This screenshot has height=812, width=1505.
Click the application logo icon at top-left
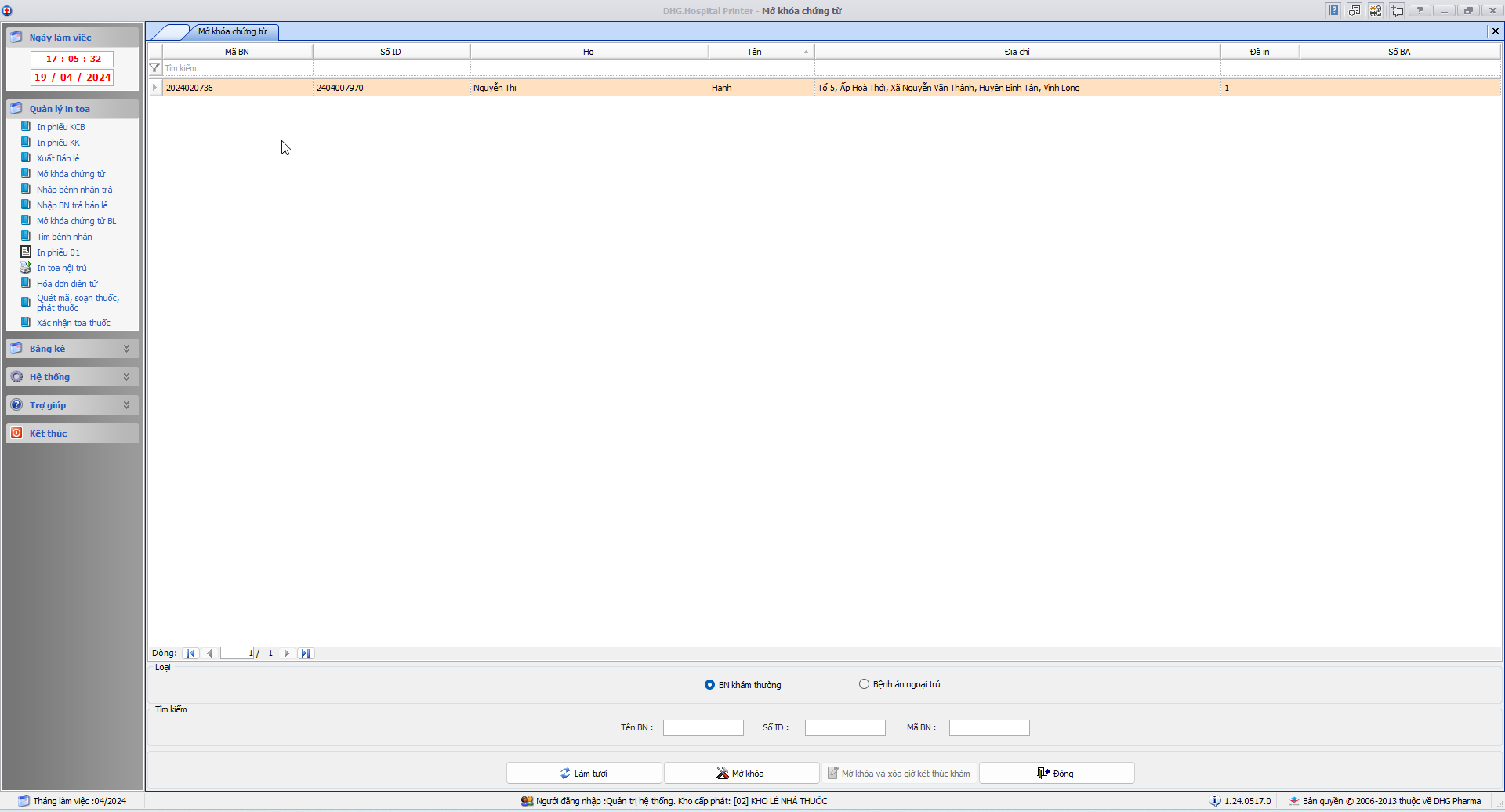[7, 10]
